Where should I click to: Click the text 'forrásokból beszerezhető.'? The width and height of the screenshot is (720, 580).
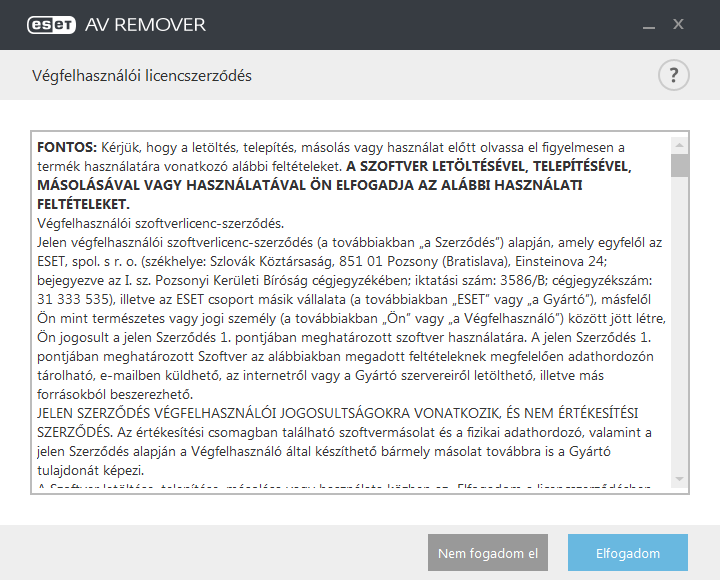pyautogui.click(x=115, y=394)
